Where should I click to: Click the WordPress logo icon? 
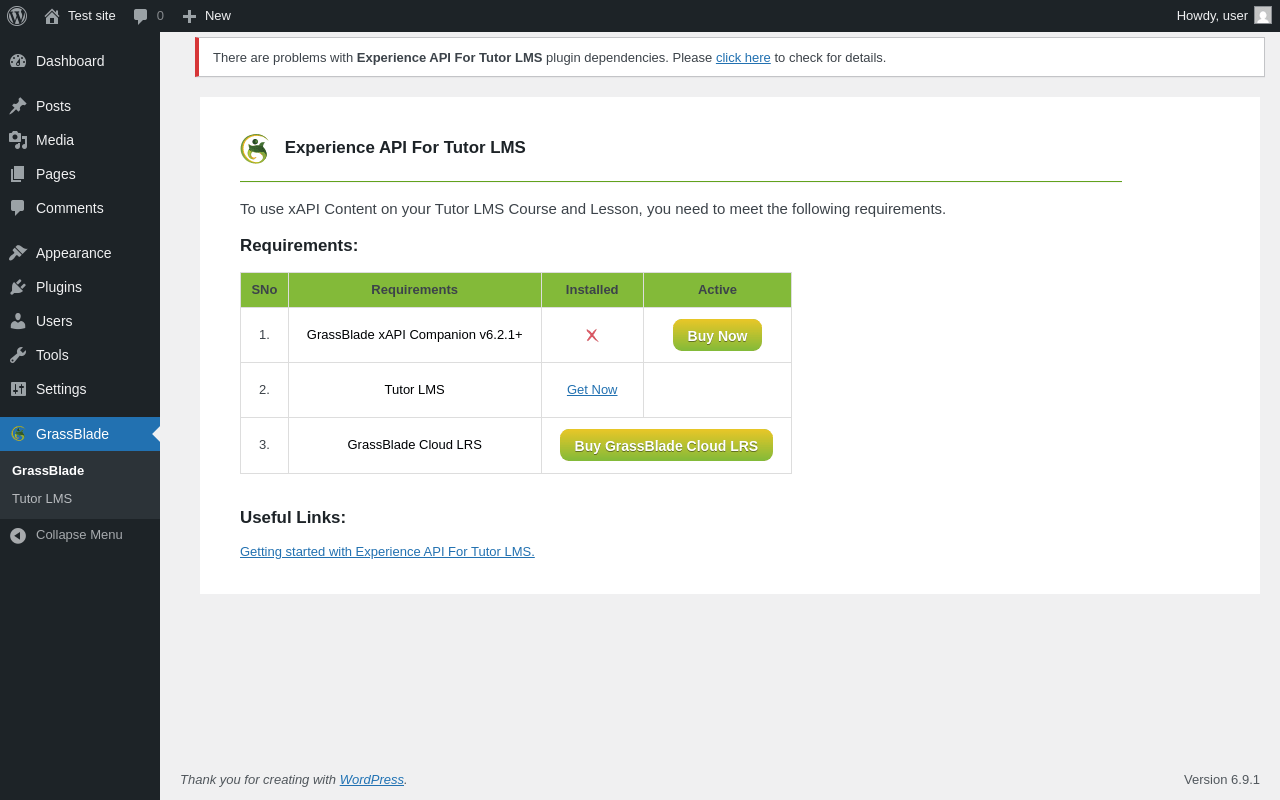(x=17, y=16)
